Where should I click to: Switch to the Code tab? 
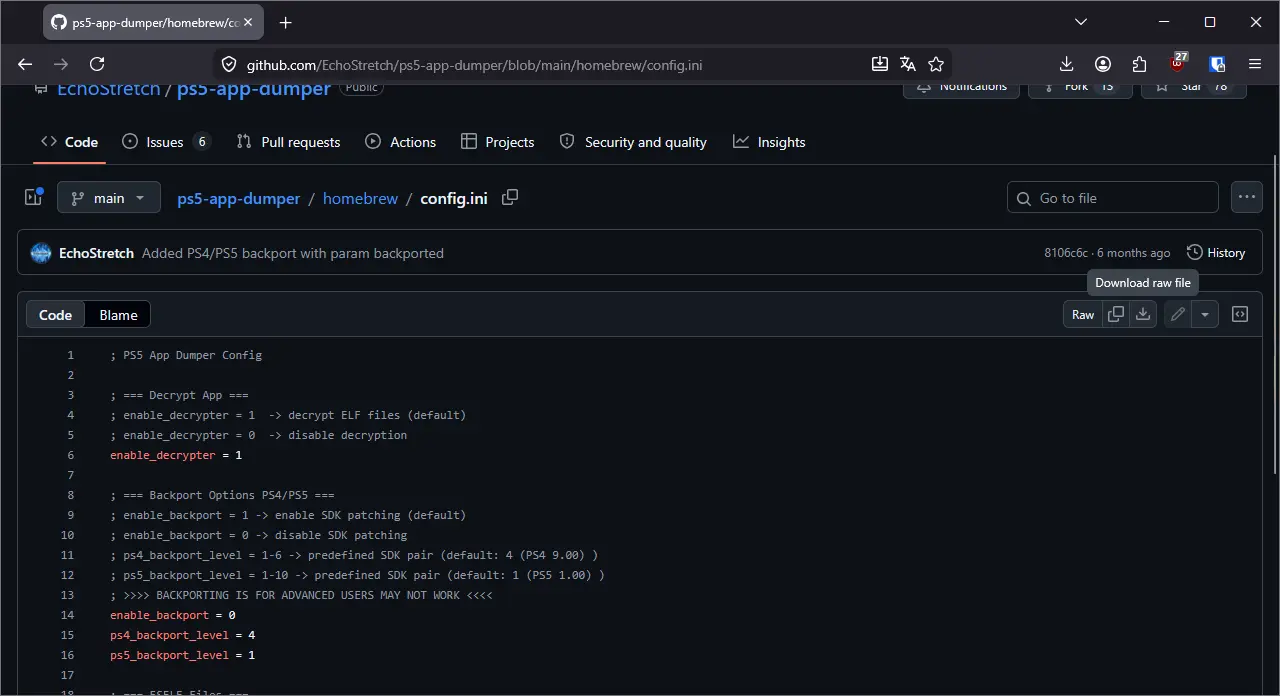click(69, 142)
